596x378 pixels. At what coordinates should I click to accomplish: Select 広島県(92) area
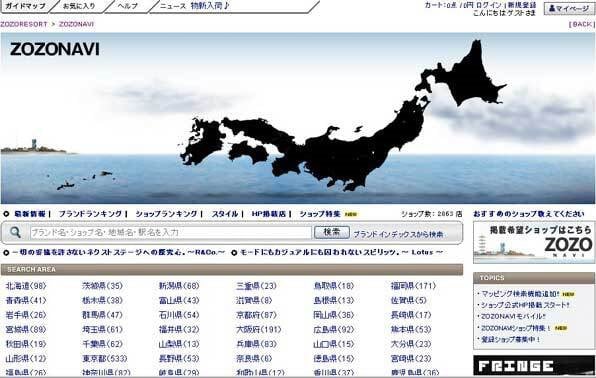[x=334, y=329]
